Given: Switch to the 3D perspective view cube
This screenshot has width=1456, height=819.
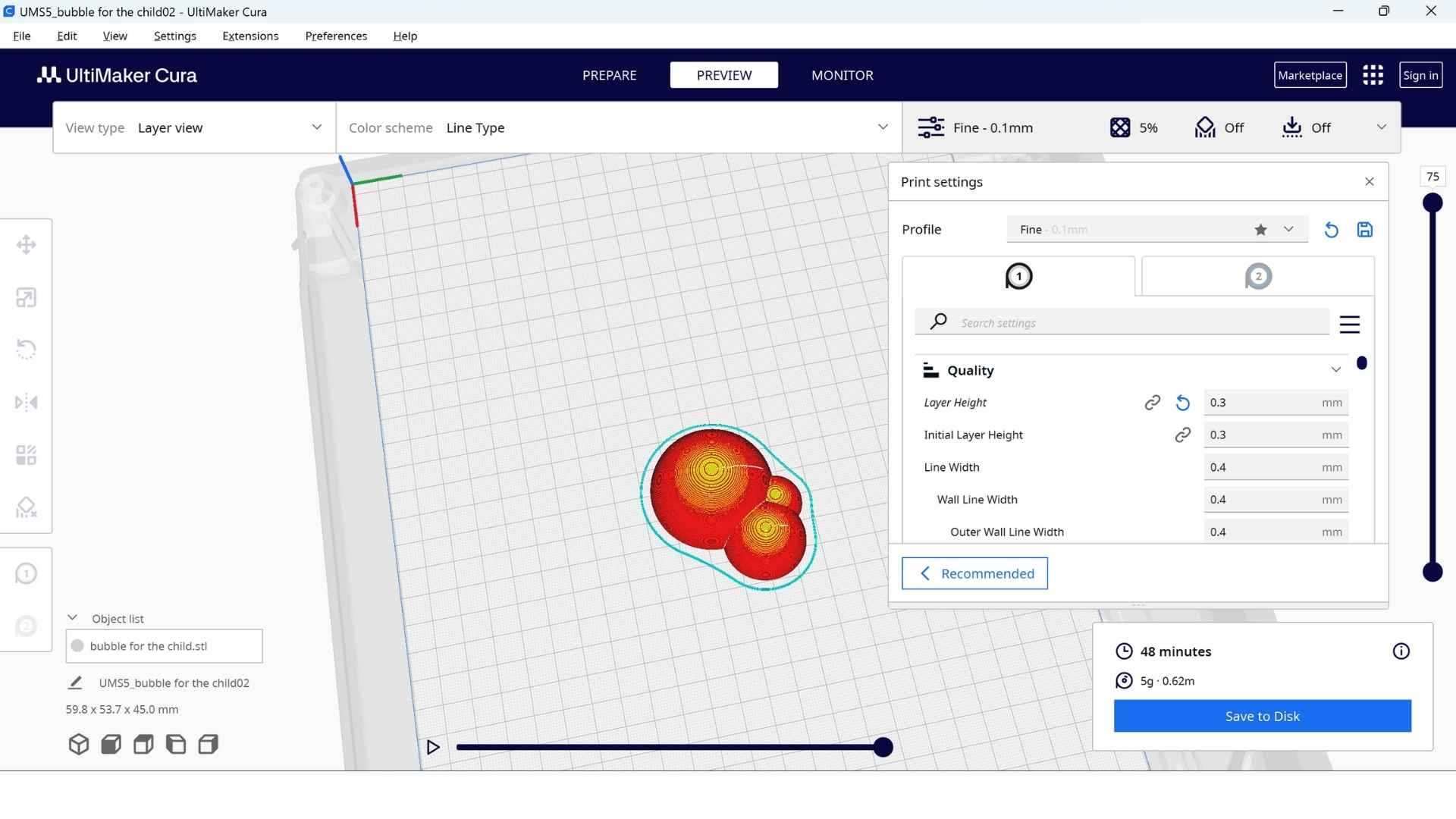Looking at the screenshot, I should coord(79,745).
